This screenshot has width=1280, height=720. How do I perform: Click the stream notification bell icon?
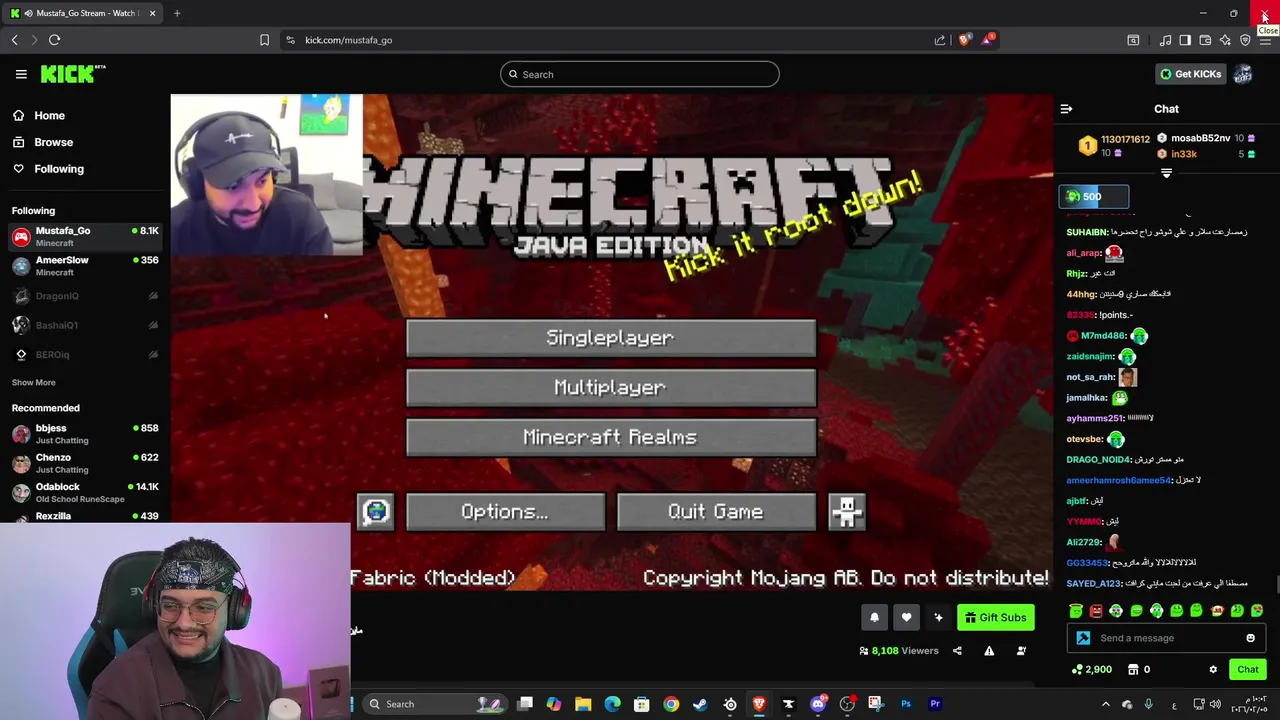coord(874,617)
